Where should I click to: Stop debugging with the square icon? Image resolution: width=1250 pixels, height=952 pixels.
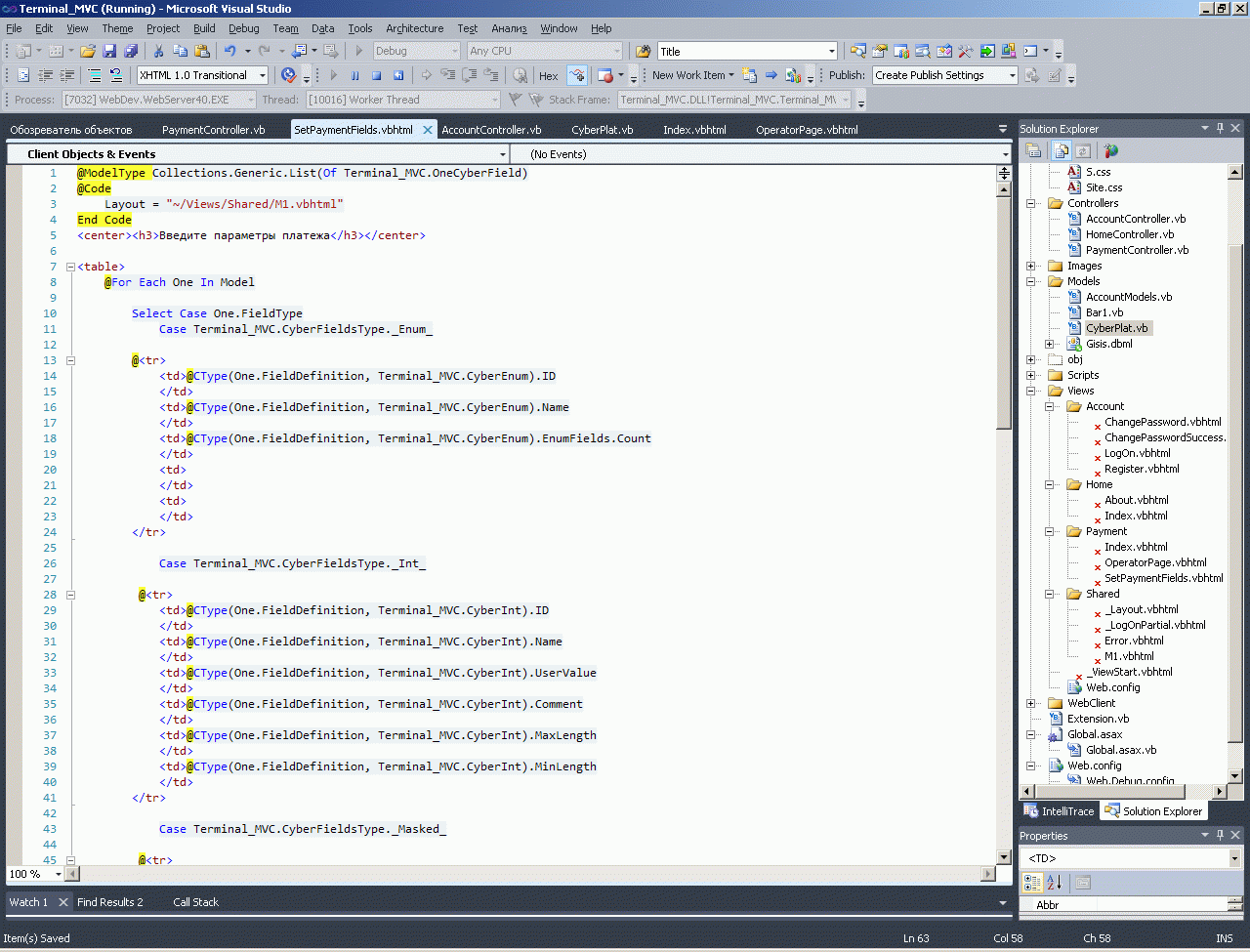point(377,75)
